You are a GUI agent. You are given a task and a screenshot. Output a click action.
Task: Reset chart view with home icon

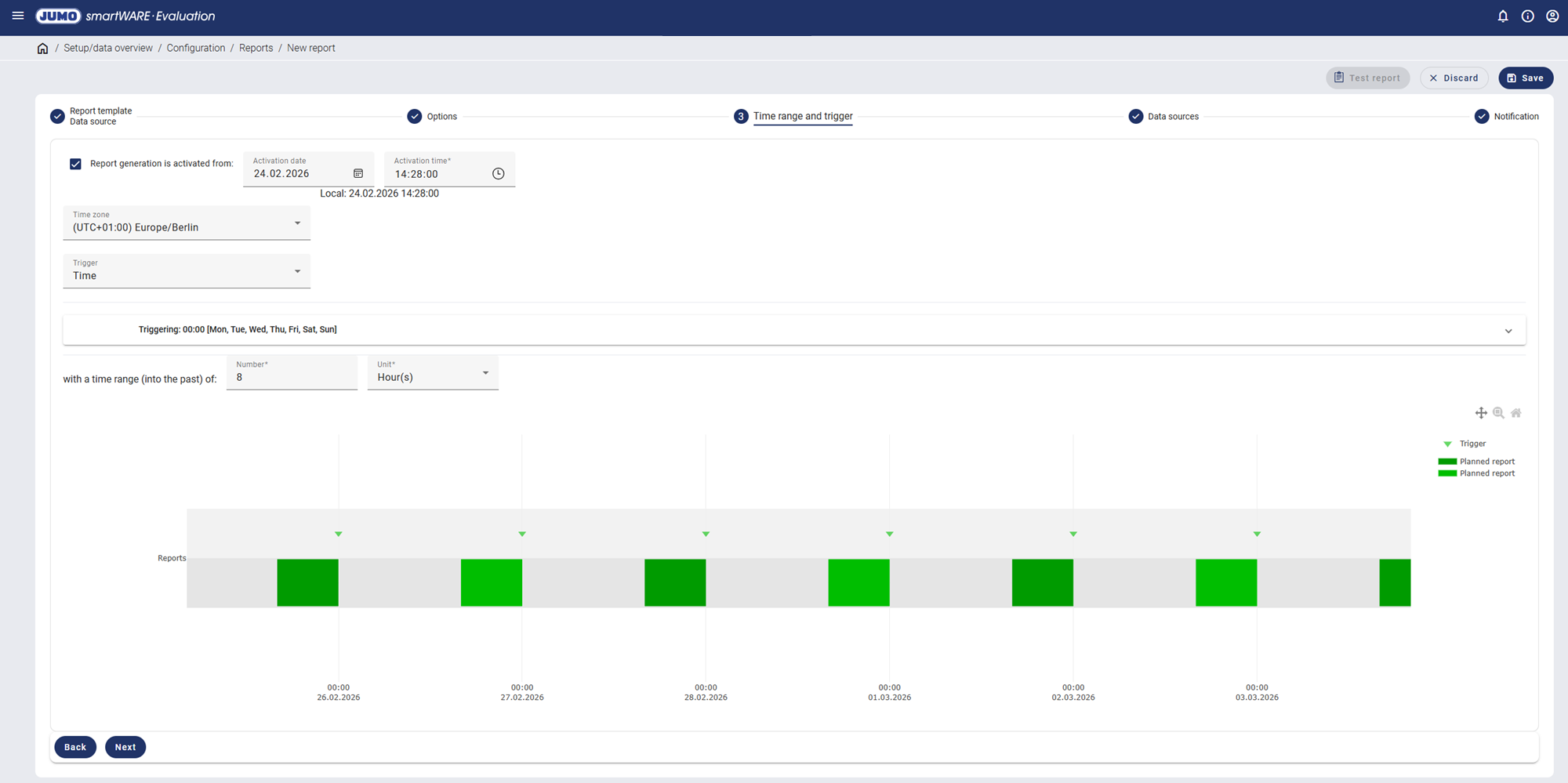point(1516,413)
